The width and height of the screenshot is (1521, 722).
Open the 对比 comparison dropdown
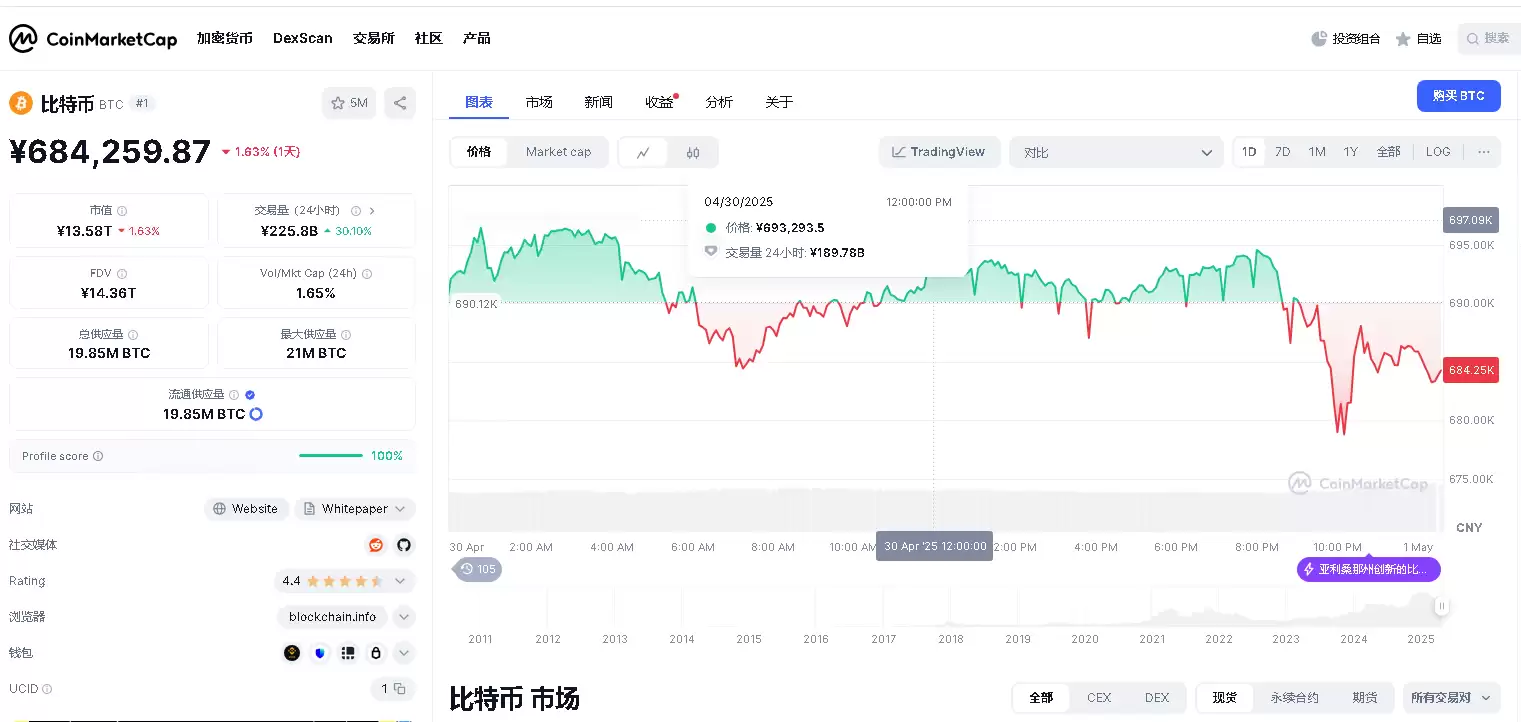1115,152
